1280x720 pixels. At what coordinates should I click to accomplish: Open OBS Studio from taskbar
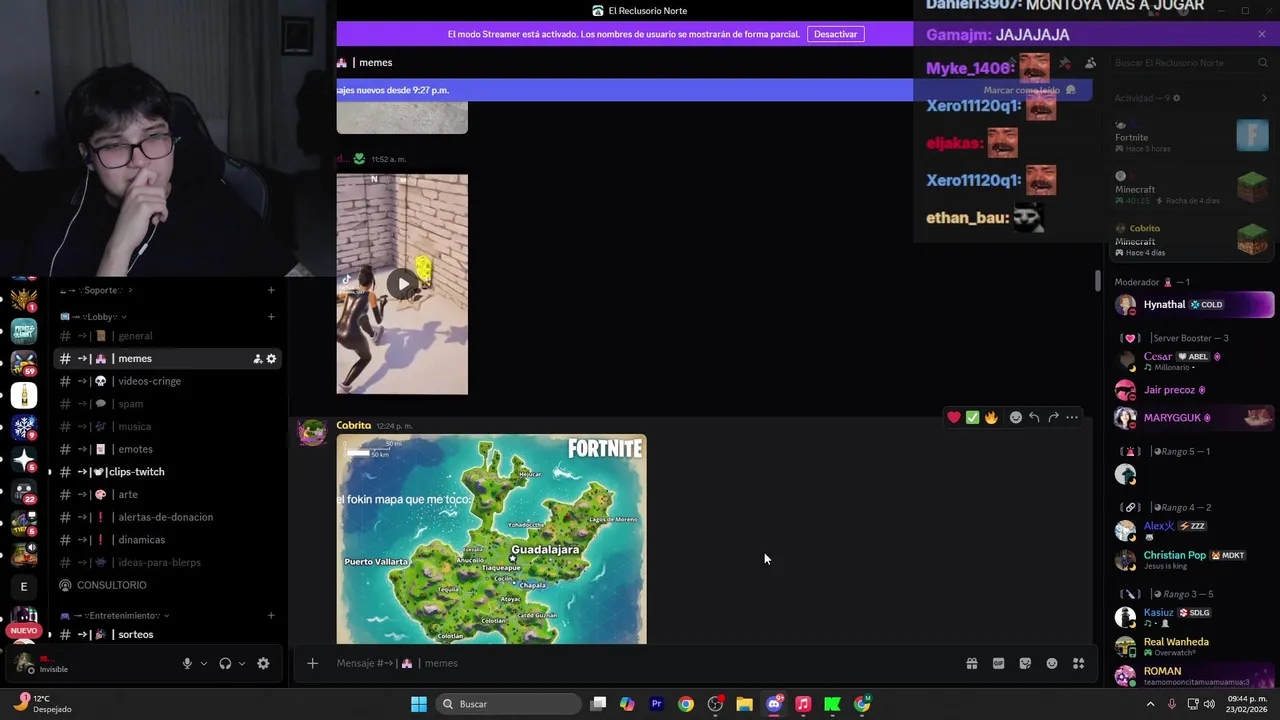tap(715, 704)
